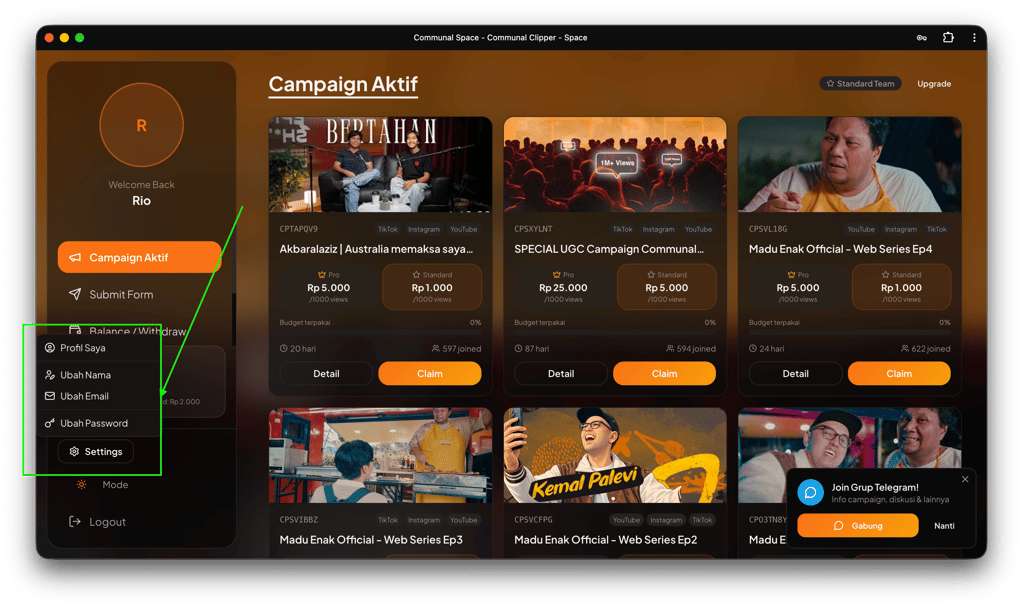Toggle the sun Mode icon

coord(82,485)
